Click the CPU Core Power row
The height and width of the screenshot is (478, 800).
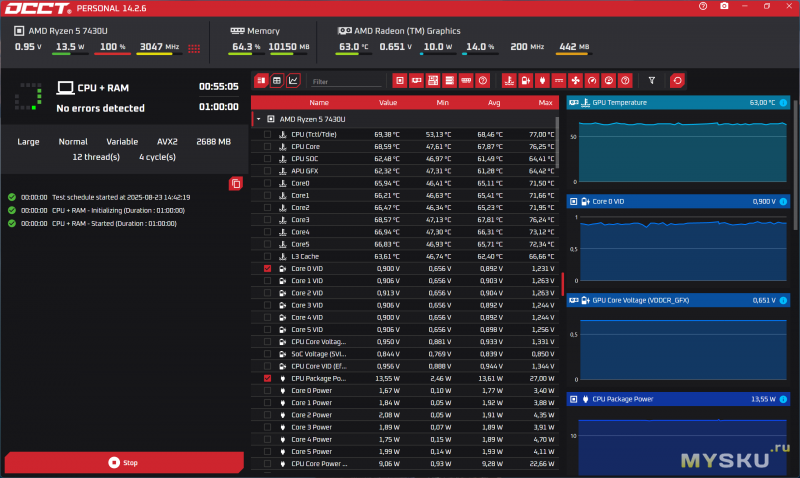click(405, 464)
